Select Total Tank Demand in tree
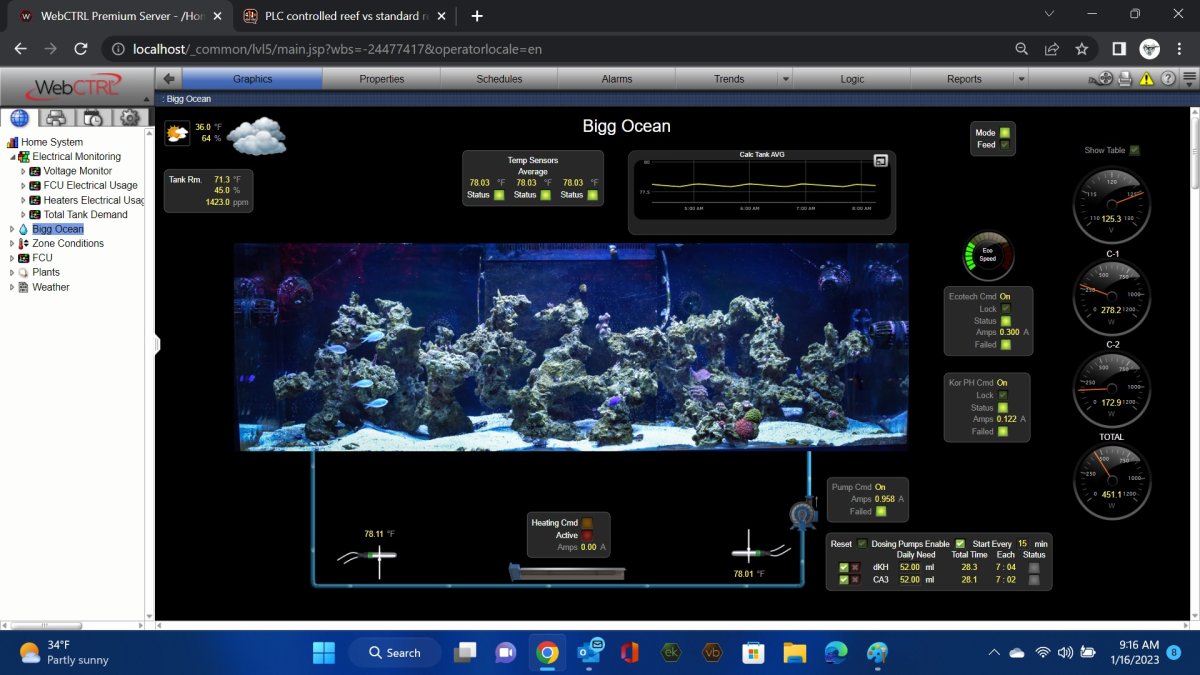The height and width of the screenshot is (675, 1200). tap(85, 214)
